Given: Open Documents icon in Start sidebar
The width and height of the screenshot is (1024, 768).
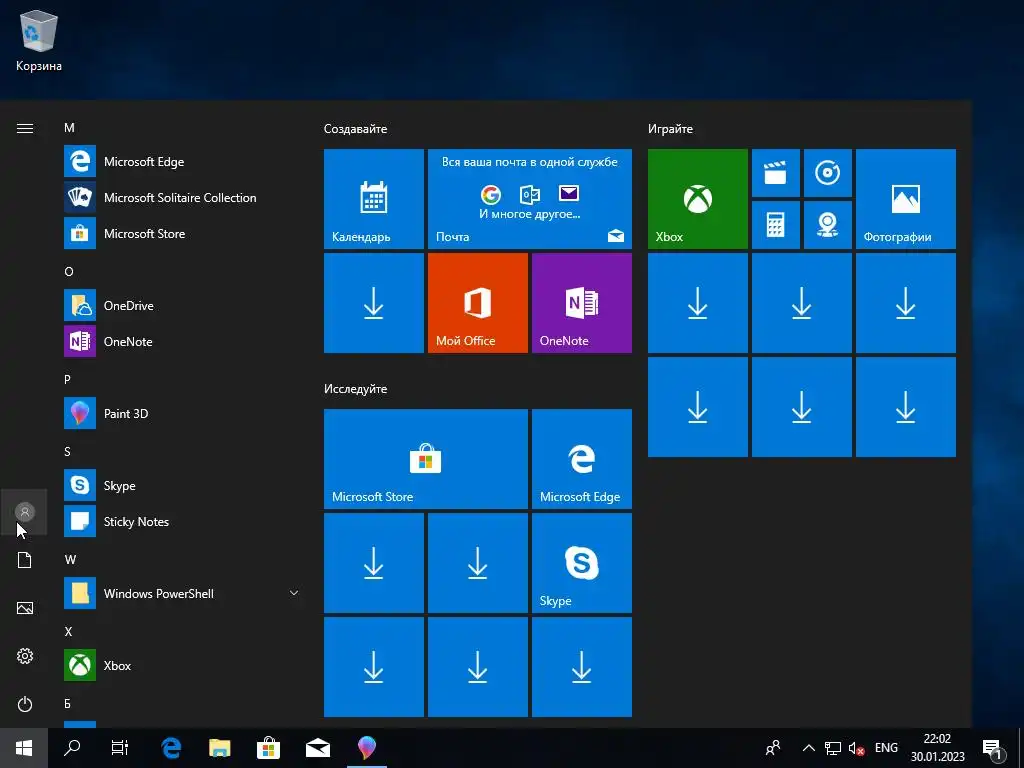Looking at the screenshot, I should (25, 560).
